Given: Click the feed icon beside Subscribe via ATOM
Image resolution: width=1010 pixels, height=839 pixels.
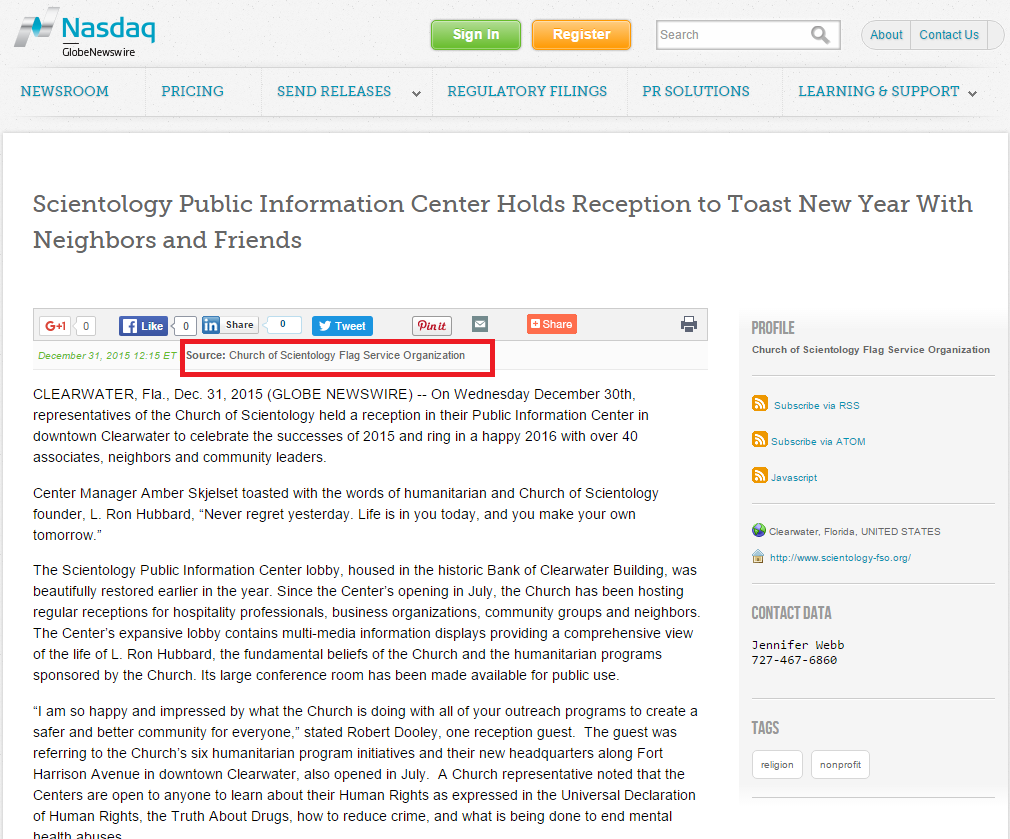Looking at the screenshot, I should click(759, 439).
